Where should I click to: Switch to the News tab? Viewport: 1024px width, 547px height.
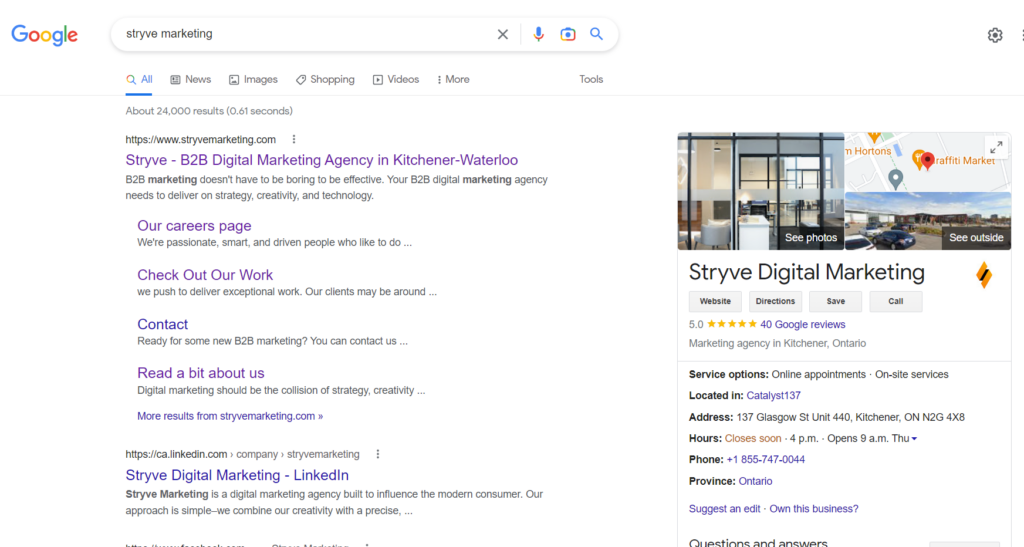tap(191, 80)
